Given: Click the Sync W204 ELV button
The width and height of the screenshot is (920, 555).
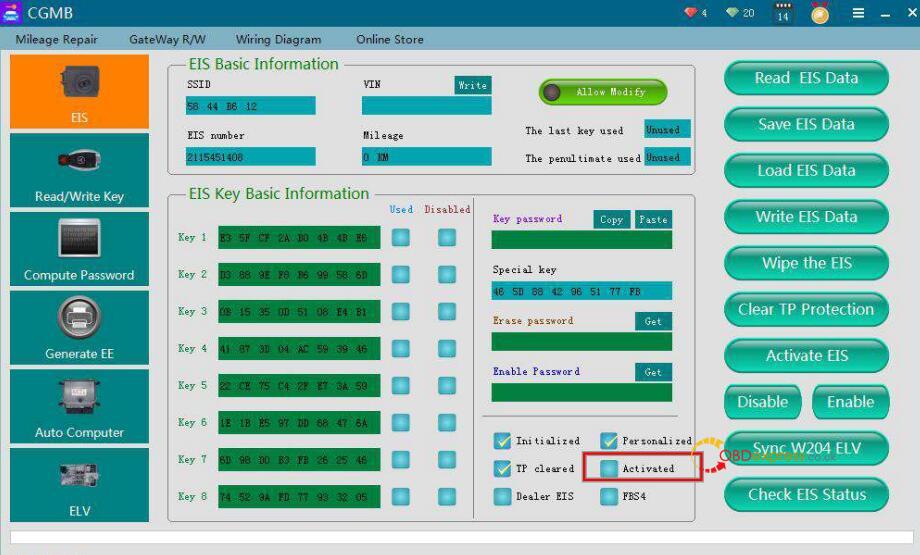Looking at the screenshot, I should pyautogui.click(x=806, y=448).
